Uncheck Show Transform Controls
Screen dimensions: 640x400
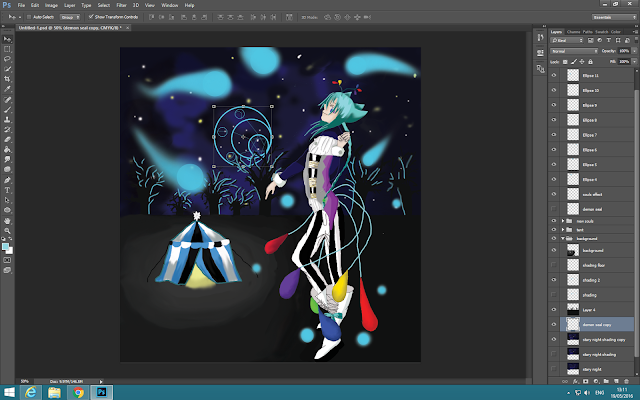click(91, 17)
